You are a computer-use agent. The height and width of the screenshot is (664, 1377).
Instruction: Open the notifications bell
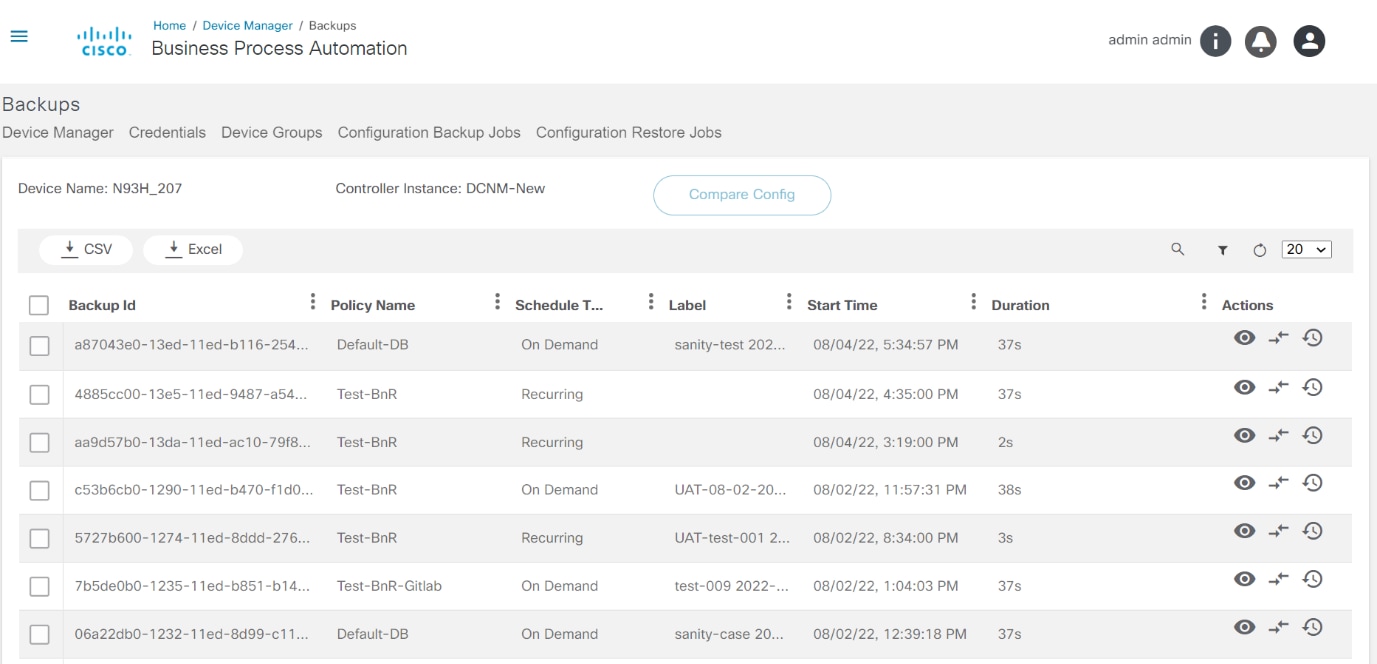(1261, 41)
